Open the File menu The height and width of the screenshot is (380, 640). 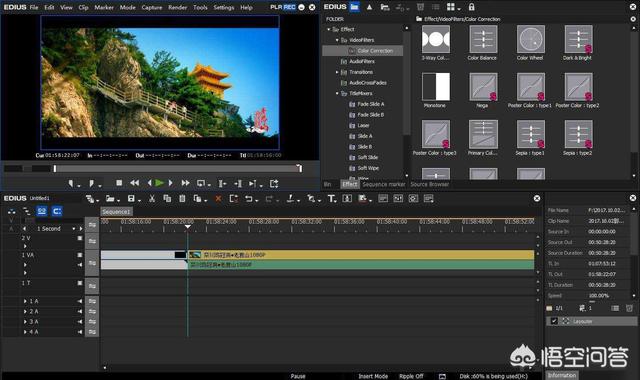tap(34, 7)
